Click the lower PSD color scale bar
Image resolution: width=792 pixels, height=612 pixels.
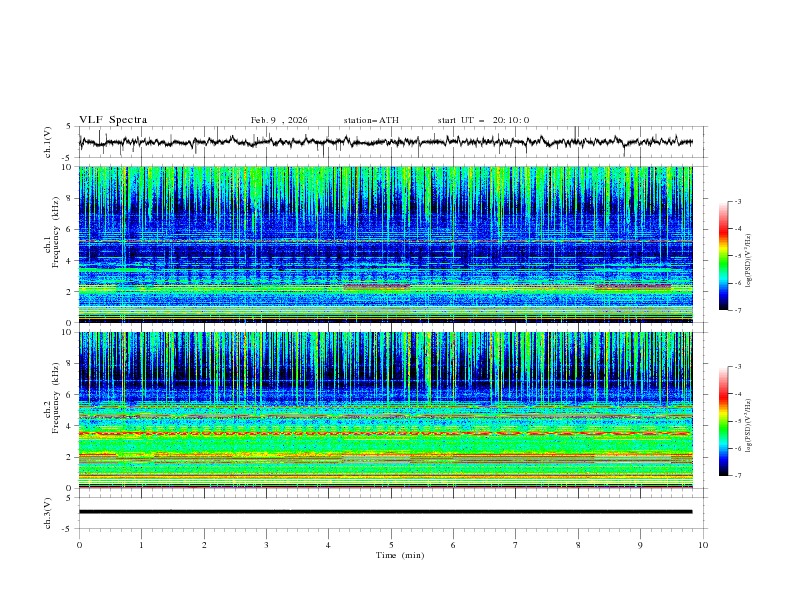pyautogui.click(x=723, y=421)
